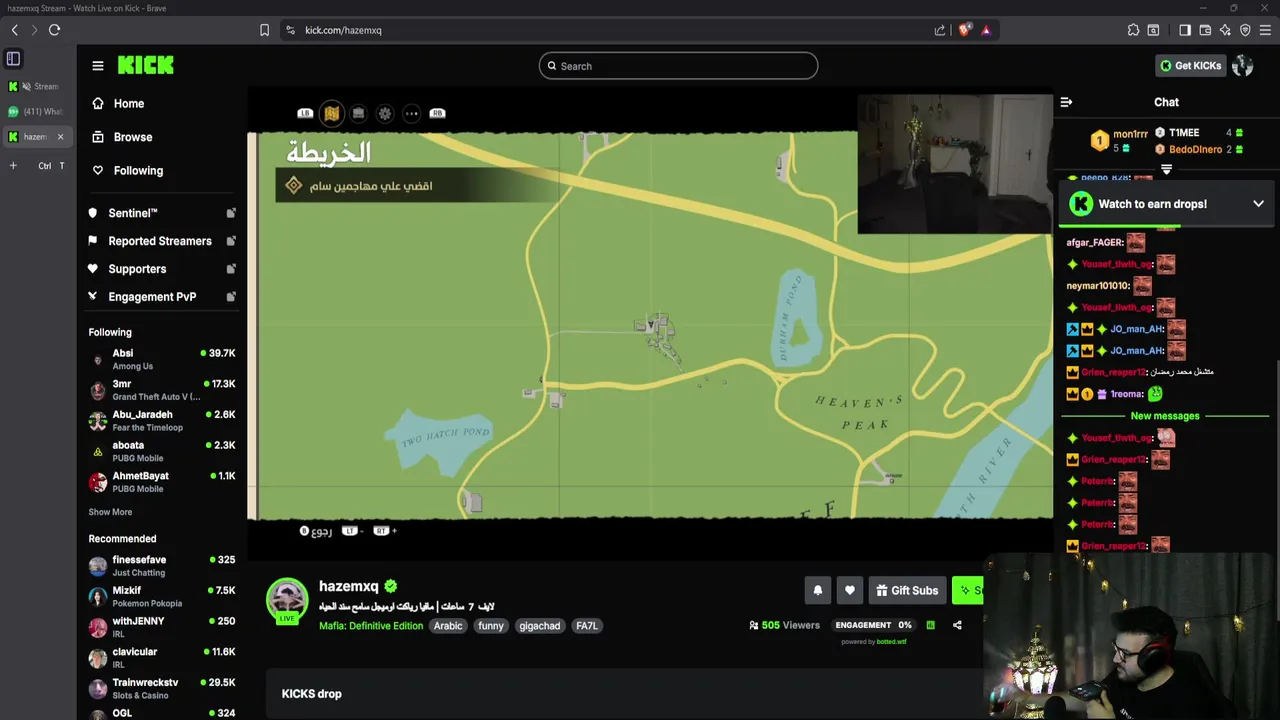Open Brave main hamburger menu
Image resolution: width=1280 pixels, height=720 pixels.
click(x=1265, y=30)
